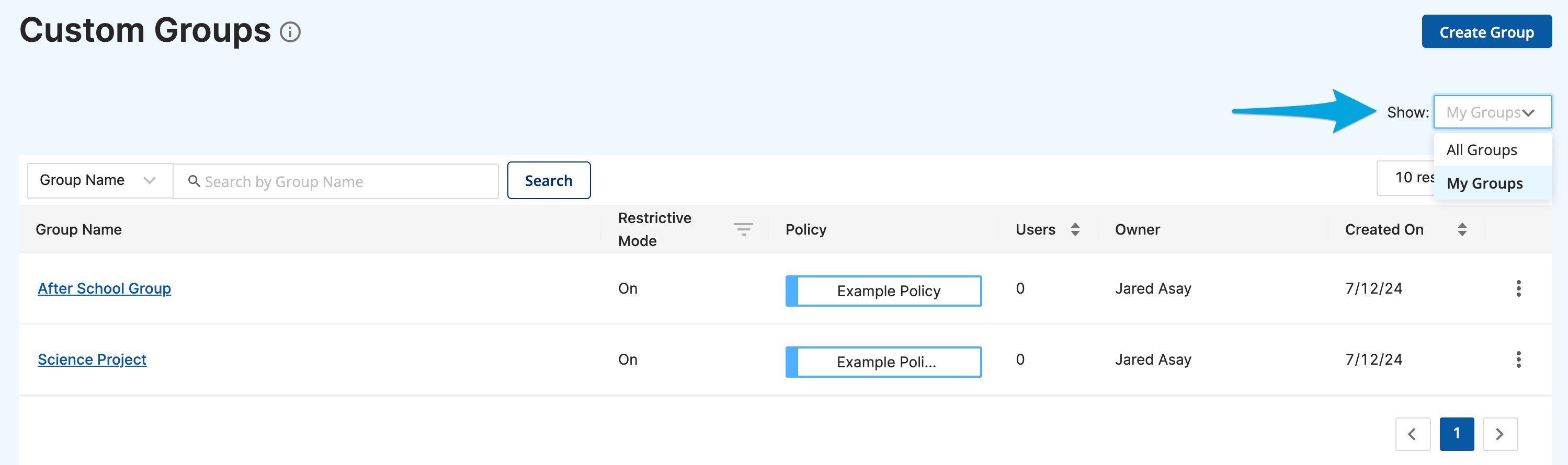Click the Example Policy tag for After School Group
The image size is (1568, 465).
(883, 291)
